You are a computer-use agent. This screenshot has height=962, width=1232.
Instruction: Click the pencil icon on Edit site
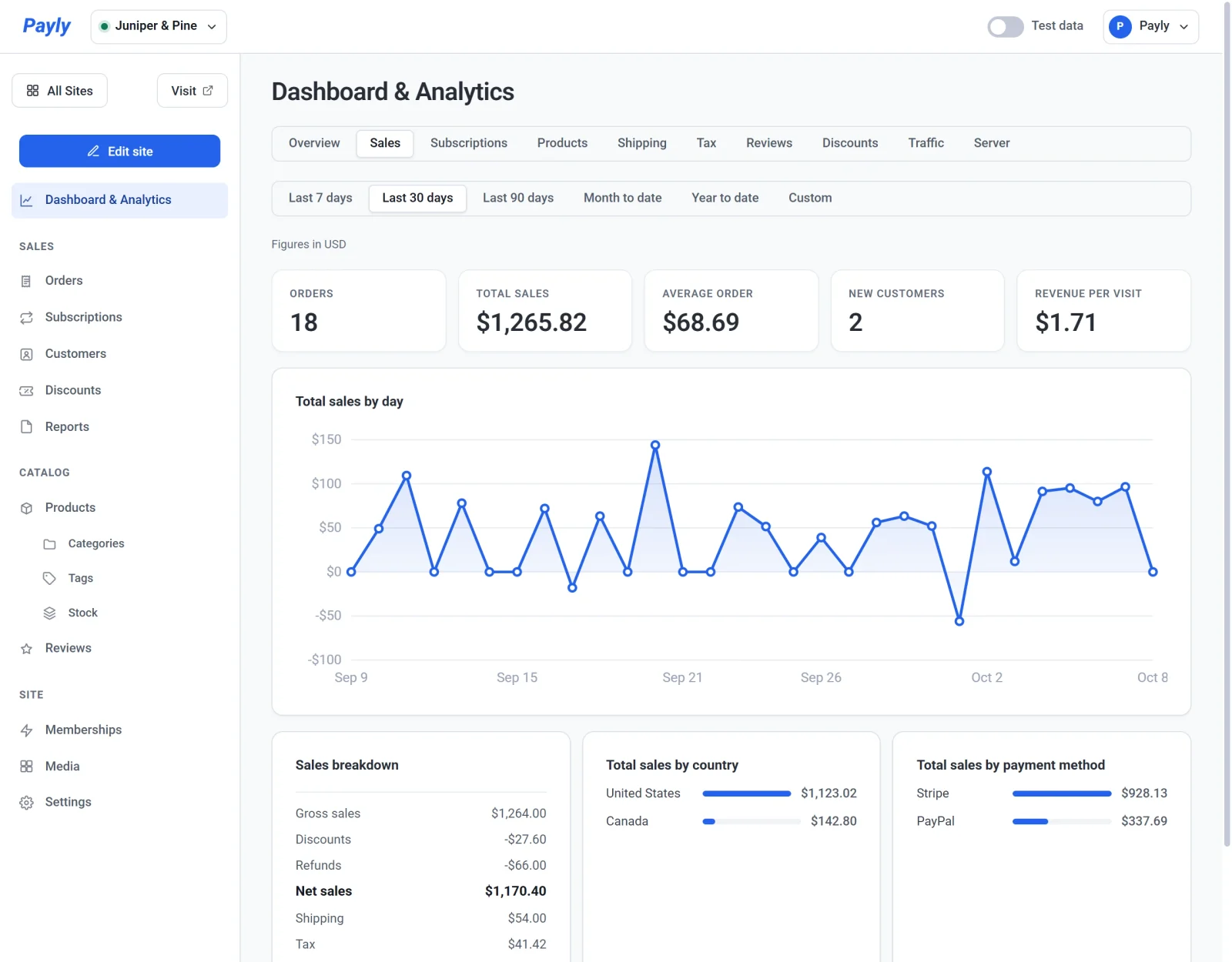[93, 151]
